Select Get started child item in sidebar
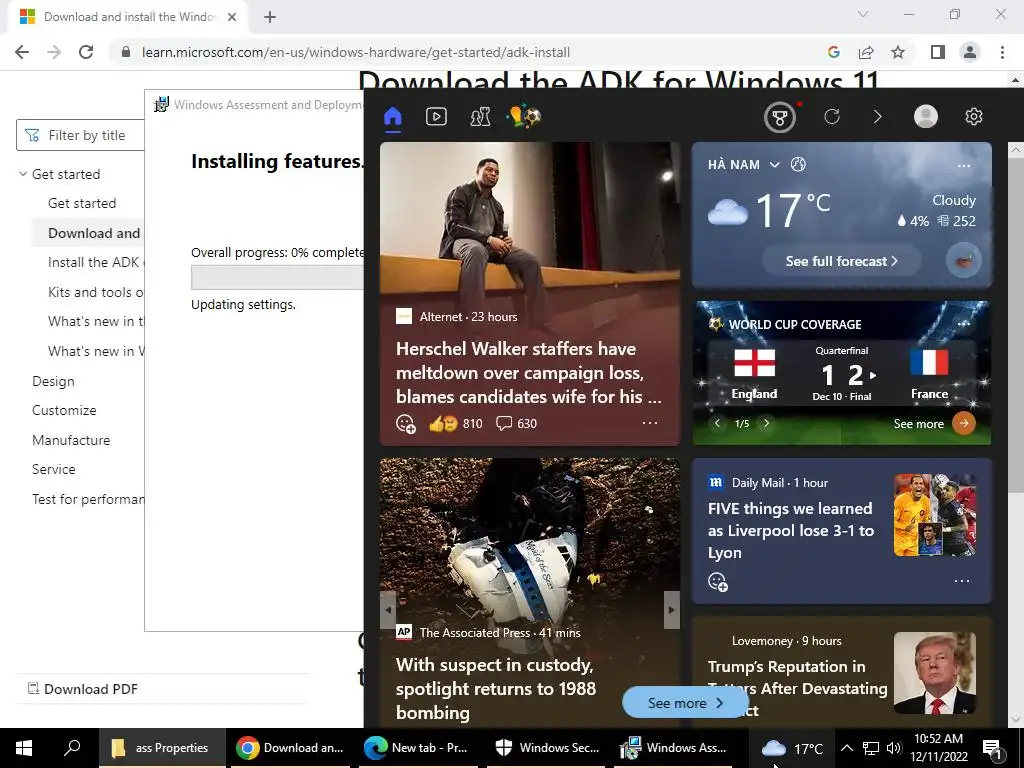This screenshot has width=1024, height=768. coord(82,203)
